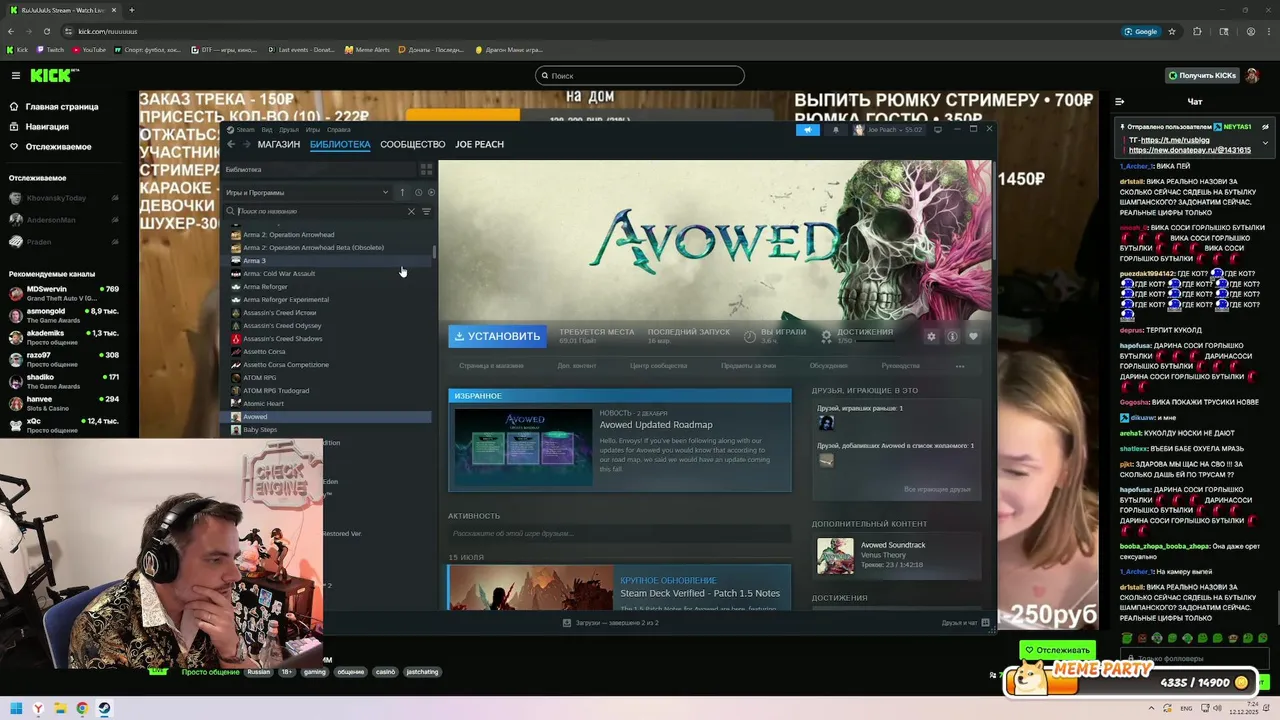Viewport: 1280px width, 720px height.
Task: Expand the pinned chat message chevron
Action: pyautogui.click(x=1265, y=143)
